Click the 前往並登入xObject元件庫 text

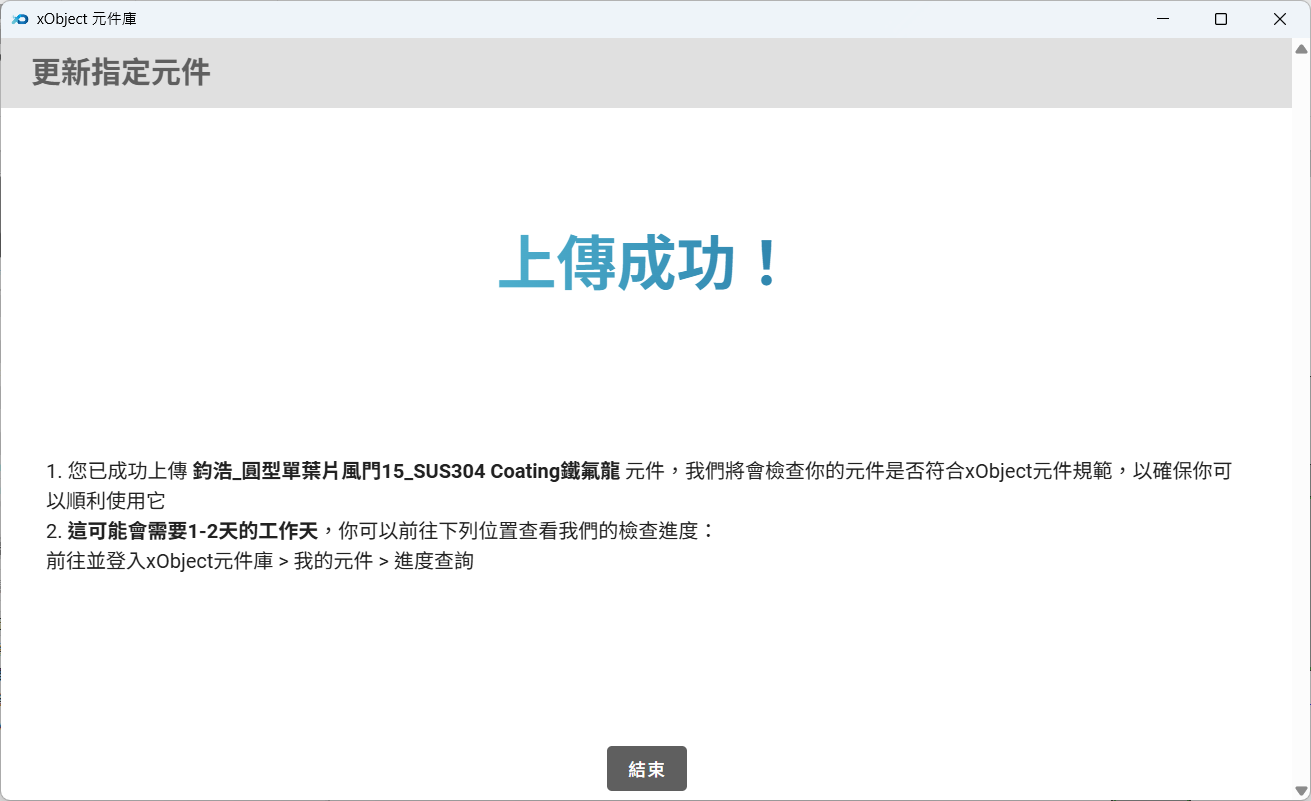[x=159, y=561]
